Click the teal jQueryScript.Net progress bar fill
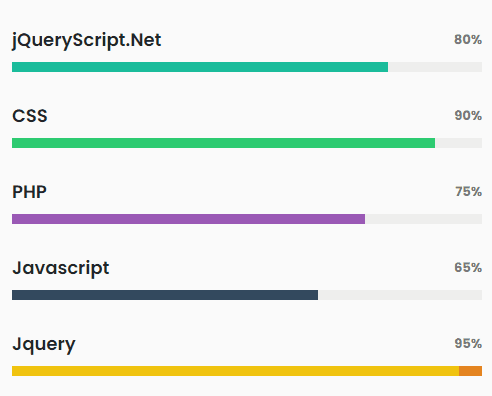 click(200, 67)
